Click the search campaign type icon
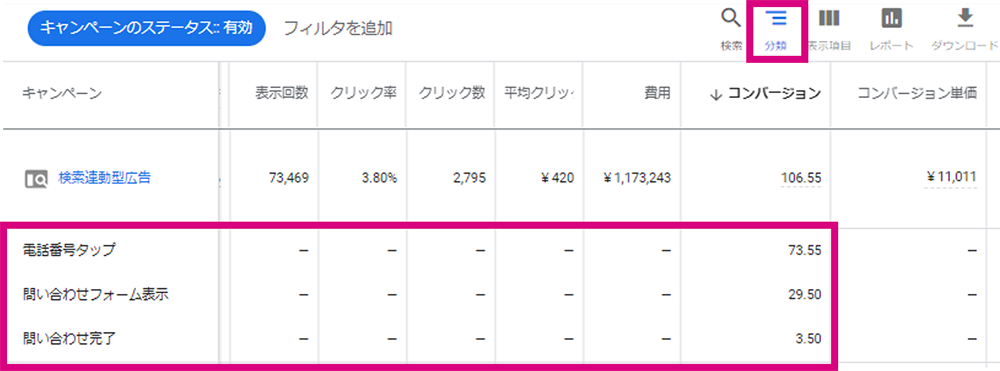The image size is (1000, 371). pos(36,179)
